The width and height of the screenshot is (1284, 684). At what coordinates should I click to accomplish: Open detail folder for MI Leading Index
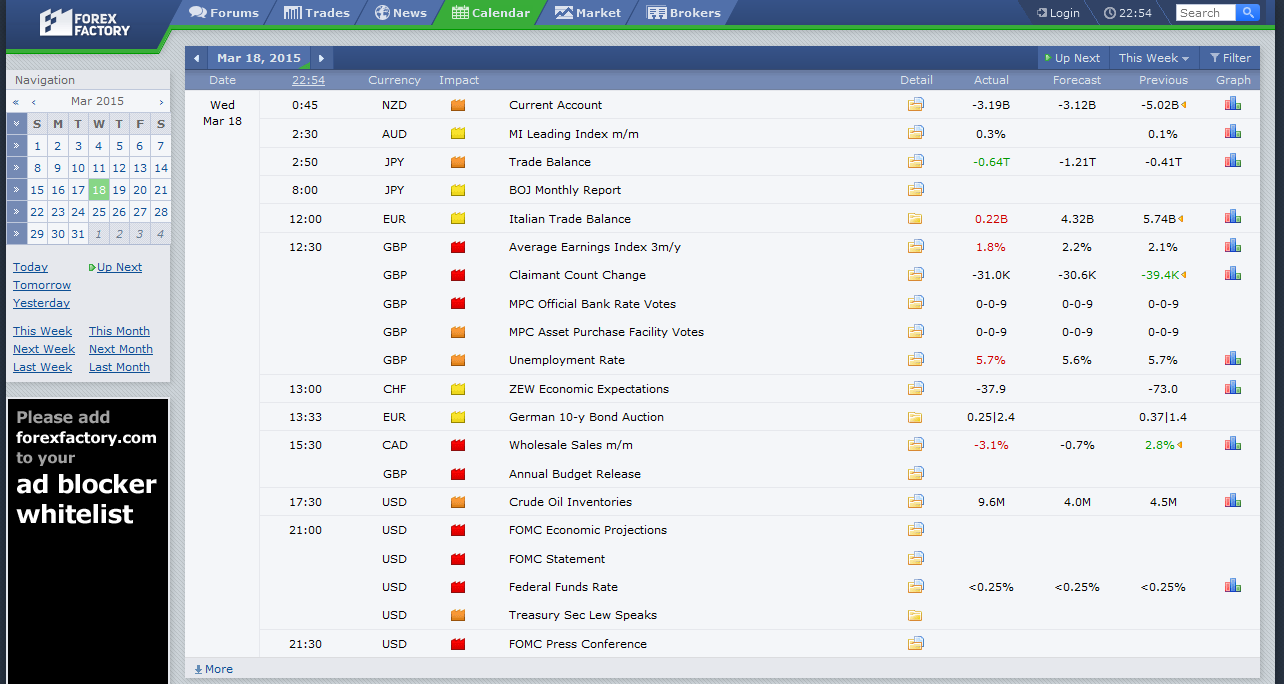tap(915, 133)
